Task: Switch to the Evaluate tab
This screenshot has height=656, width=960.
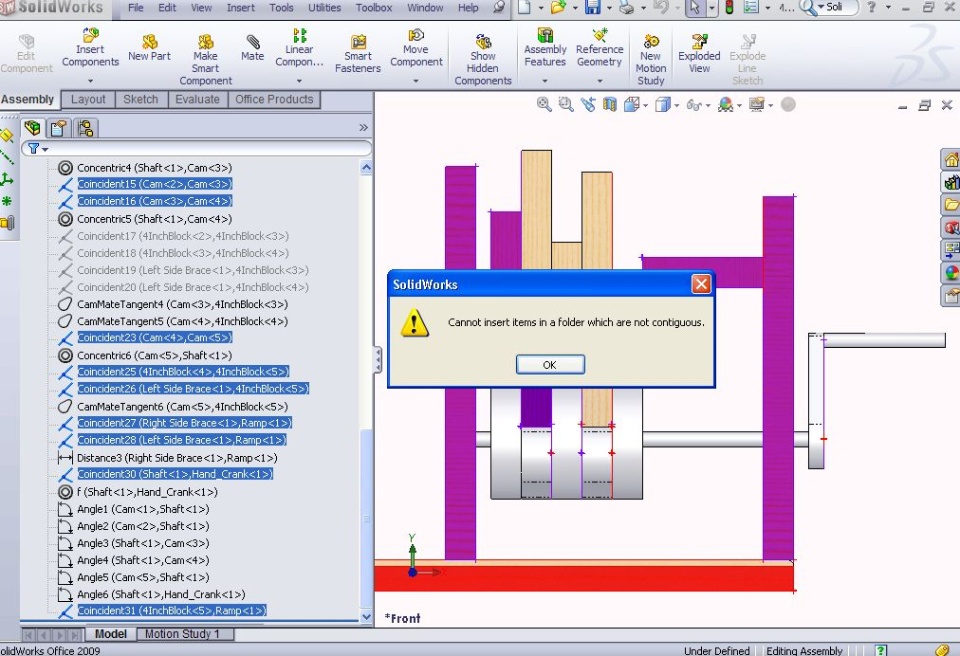Action: coord(197,99)
